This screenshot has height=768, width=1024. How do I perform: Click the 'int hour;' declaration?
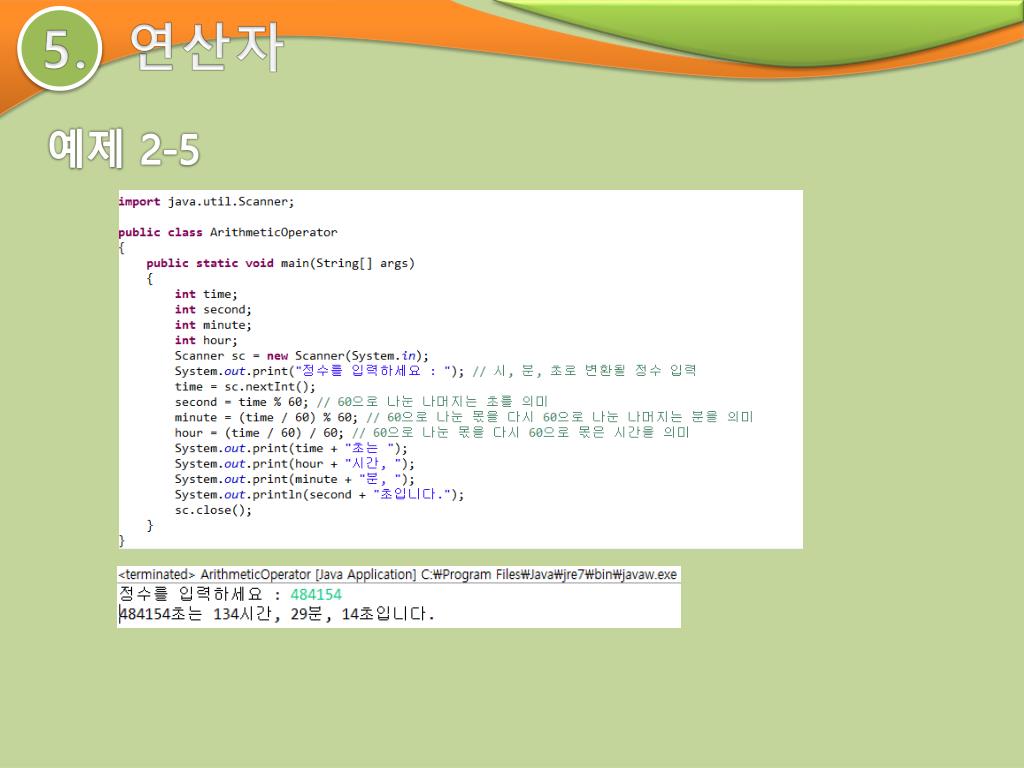tap(206, 340)
